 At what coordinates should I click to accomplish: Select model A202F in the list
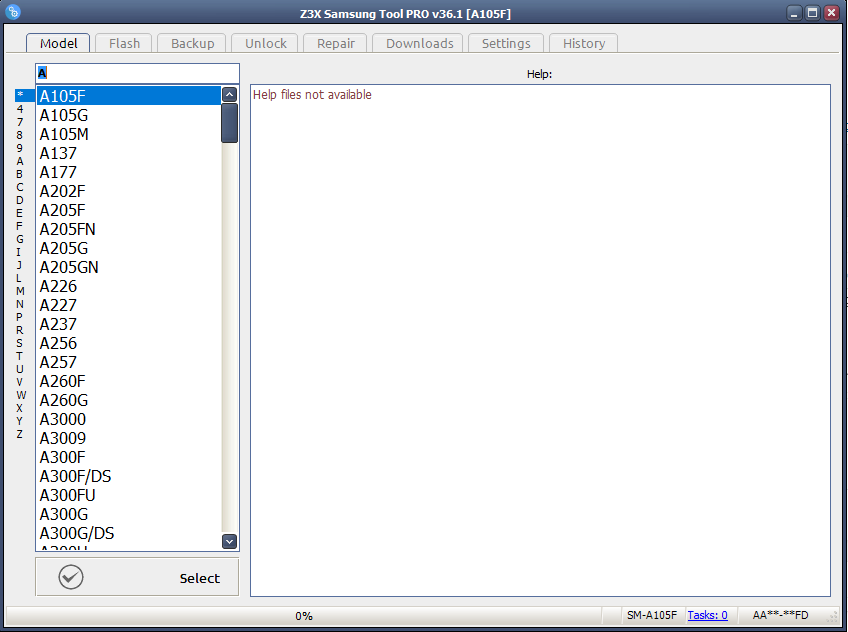click(x=129, y=191)
